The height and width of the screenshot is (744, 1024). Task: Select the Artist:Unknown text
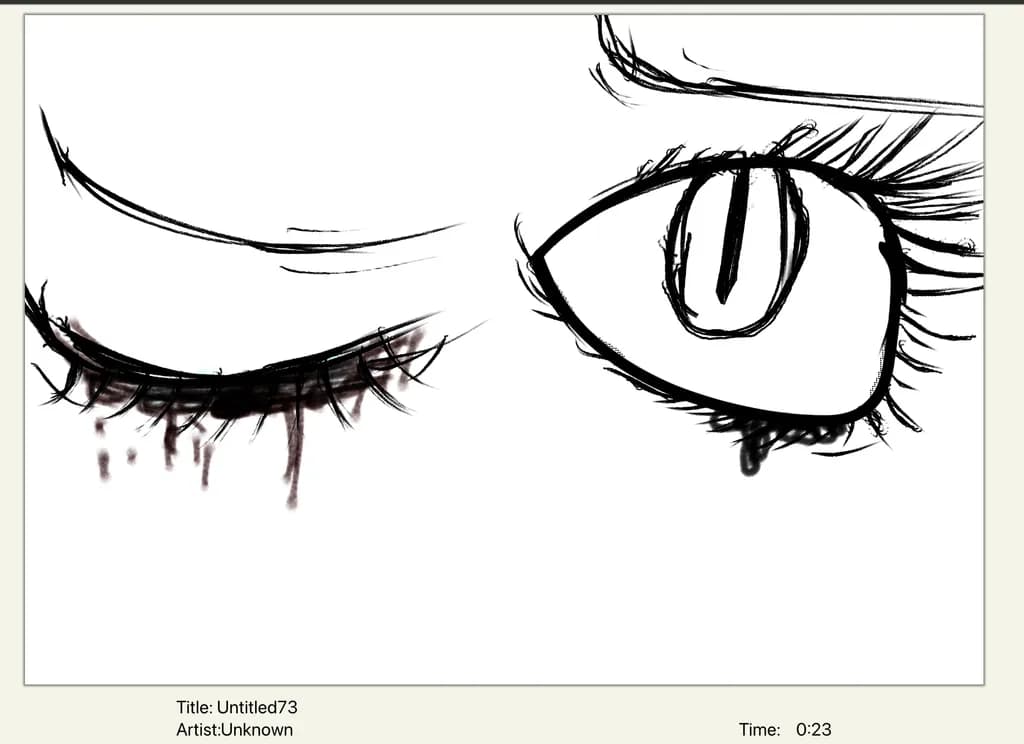(x=234, y=730)
